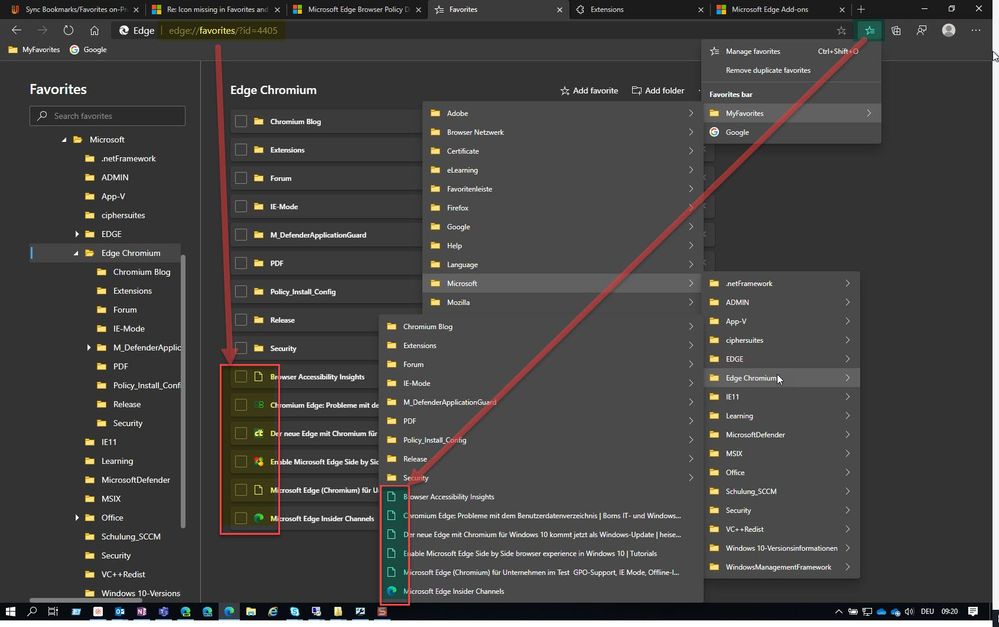The width and height of the screenshot is (999, 627).
Task: Expand the .netFramework submenu arrow
Action: coord(847,284)
